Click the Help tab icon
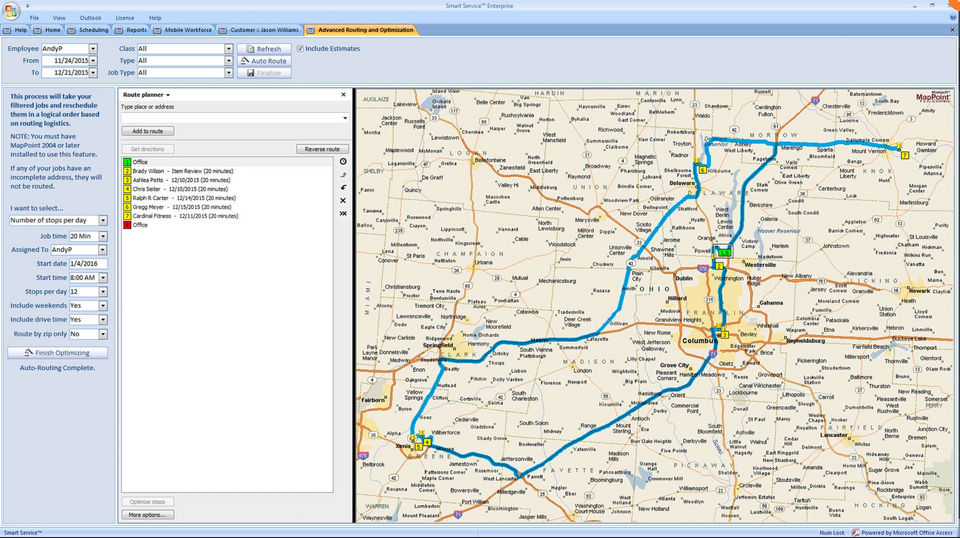Screen dimensions: 960x538 point(7,30)
